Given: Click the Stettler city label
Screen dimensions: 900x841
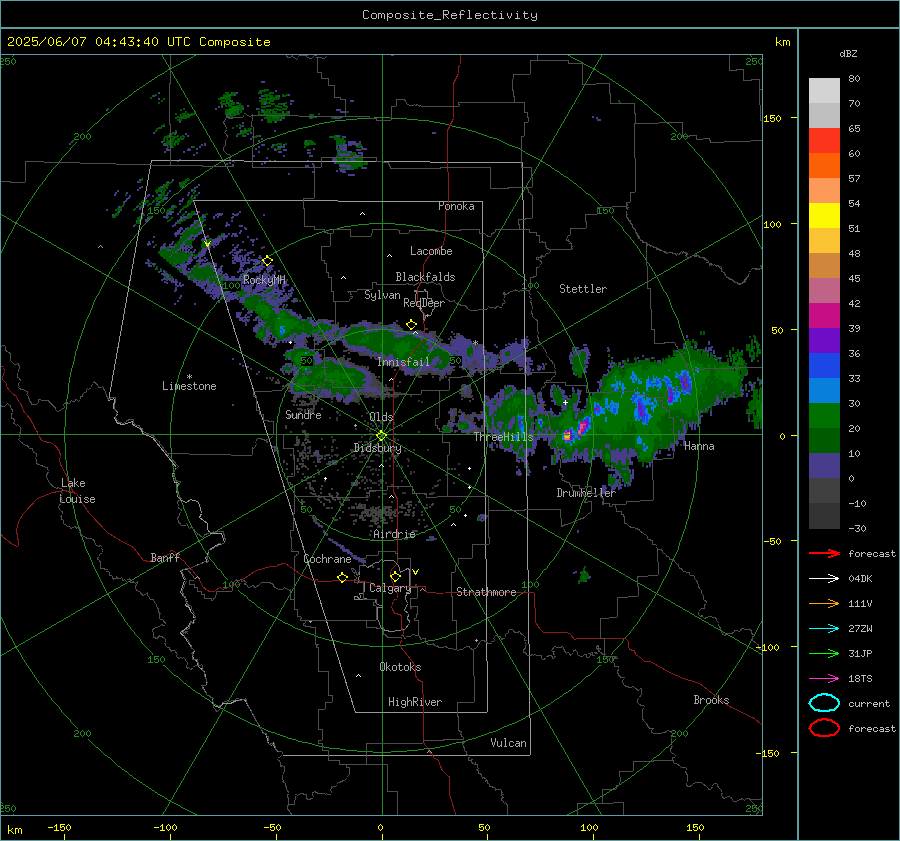Looking at the screenshot, I should 583,289.
